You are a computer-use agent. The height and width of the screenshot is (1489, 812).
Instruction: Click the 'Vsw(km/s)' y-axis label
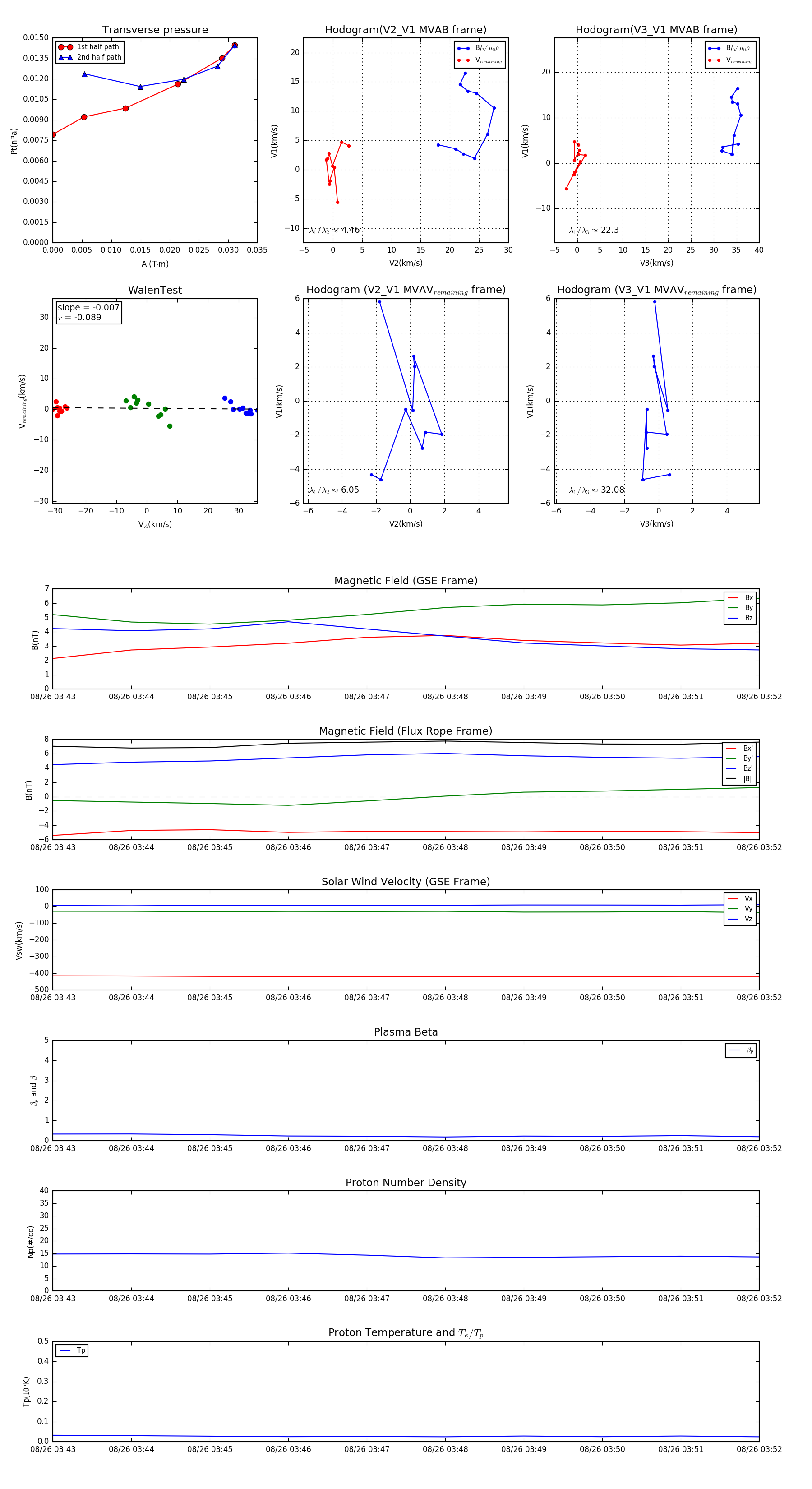(x=19, y=940)
